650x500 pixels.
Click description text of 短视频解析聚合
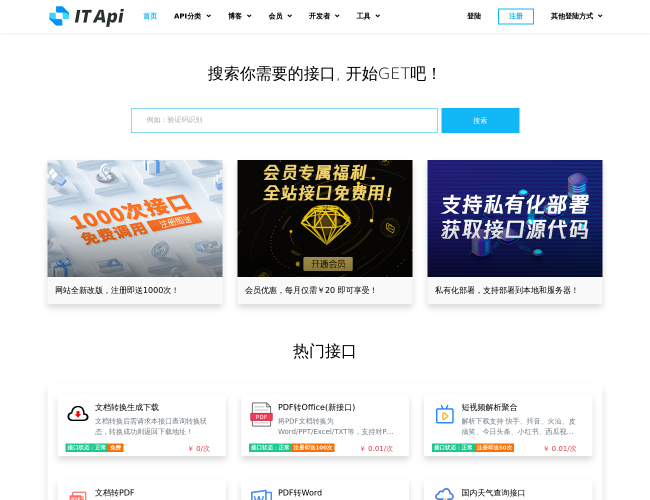518,426
